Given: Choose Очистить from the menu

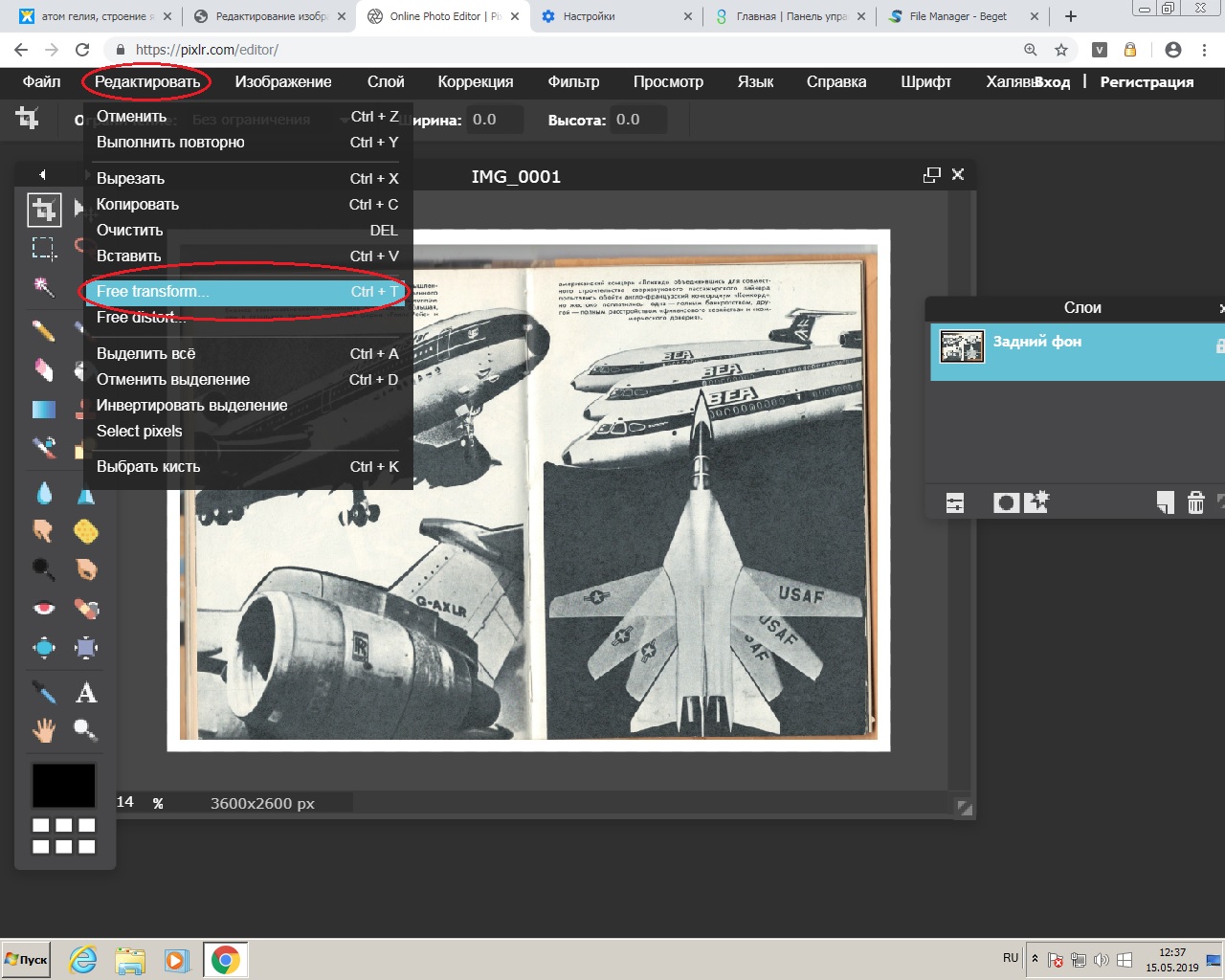Looking at the screenshot, I should 247,231.
